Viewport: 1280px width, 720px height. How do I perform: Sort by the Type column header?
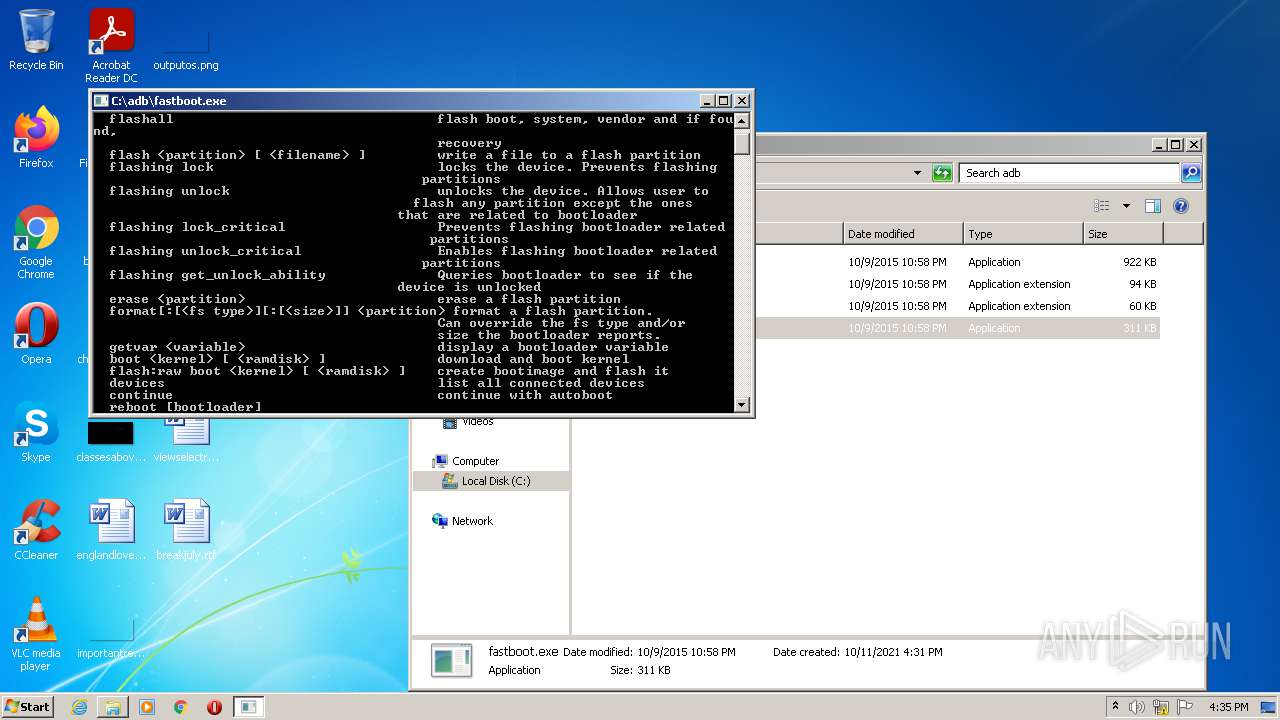1023,234
